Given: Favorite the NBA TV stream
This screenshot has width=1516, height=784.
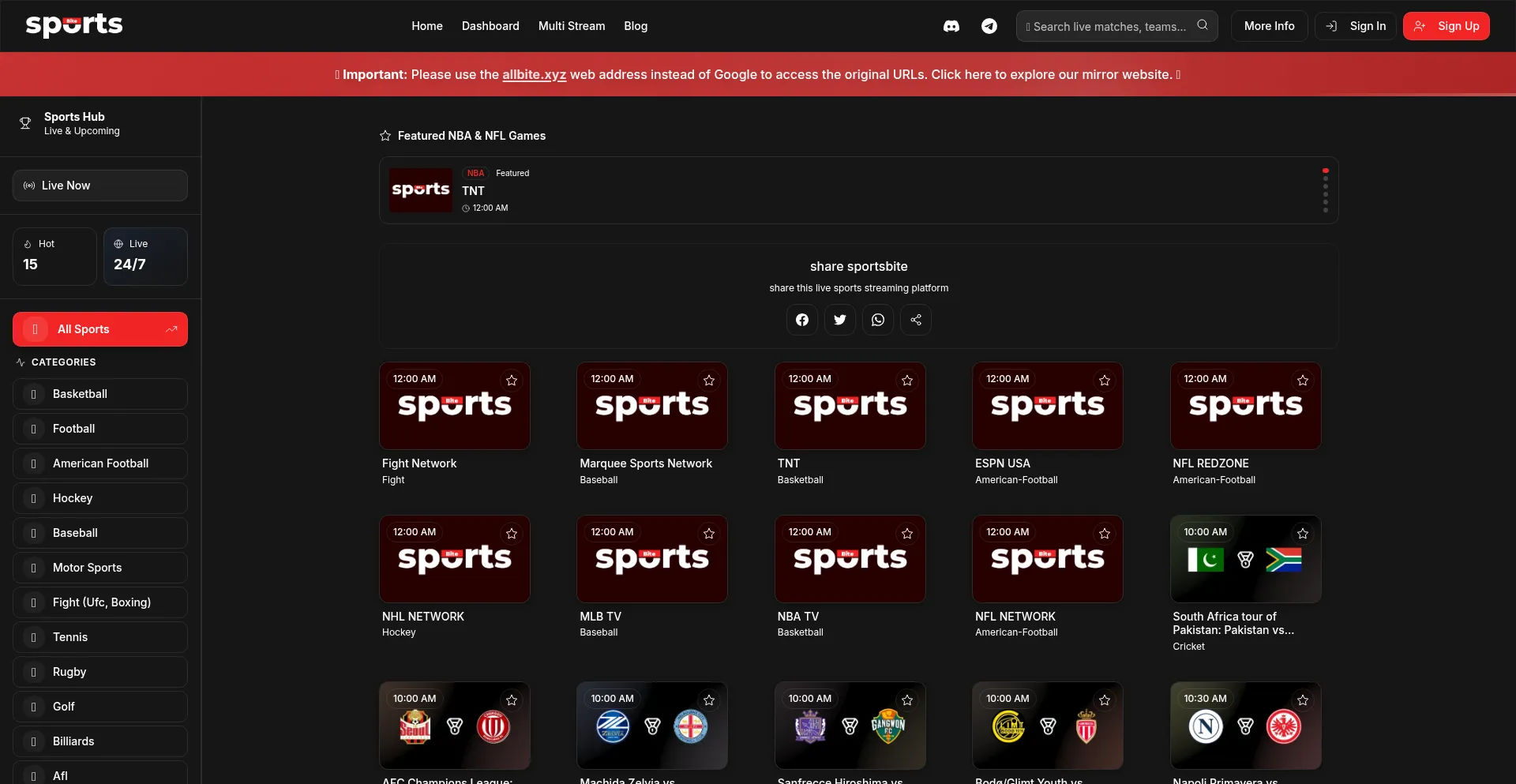Looking at the screenshot, I should 906,535.
